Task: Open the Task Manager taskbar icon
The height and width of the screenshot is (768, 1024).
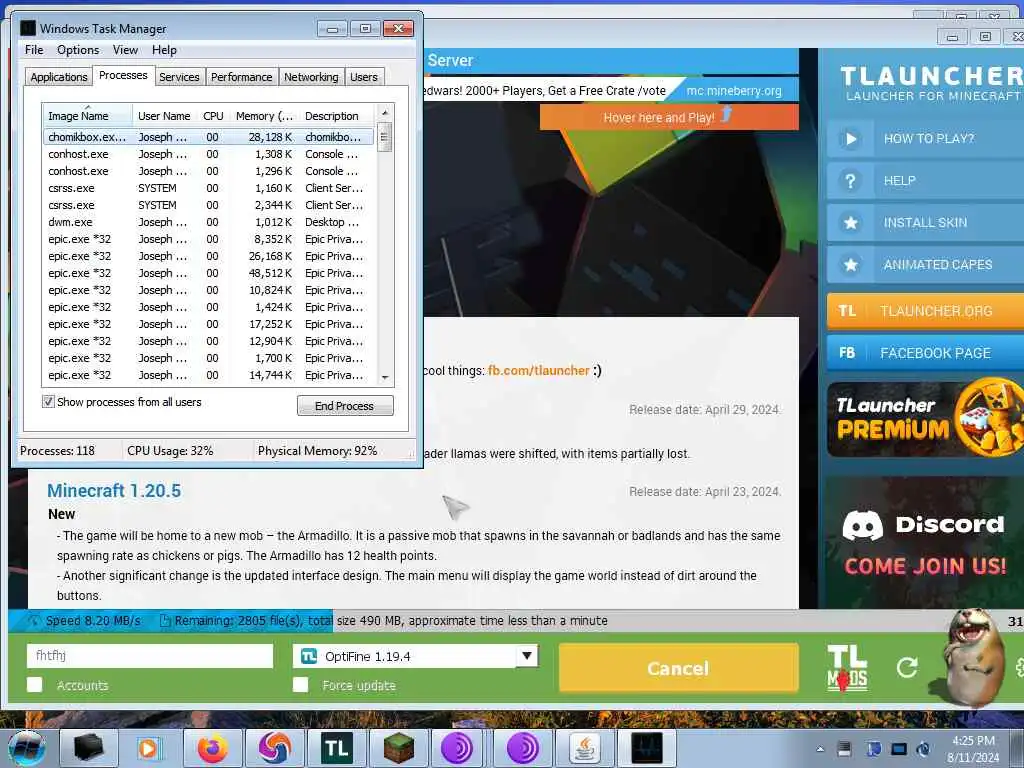Action: [647, 748]
